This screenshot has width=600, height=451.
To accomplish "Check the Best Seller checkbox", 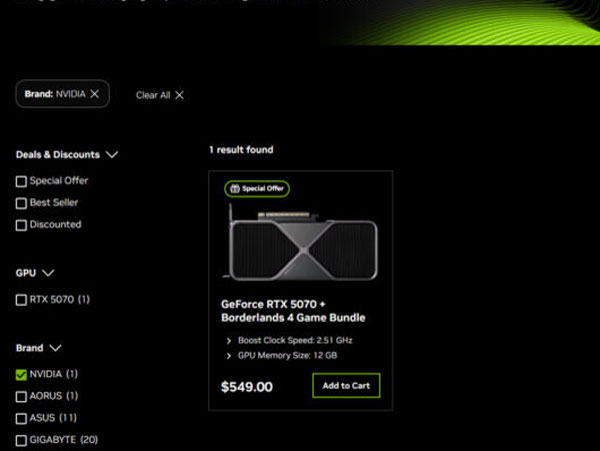I will click(21, 203).
